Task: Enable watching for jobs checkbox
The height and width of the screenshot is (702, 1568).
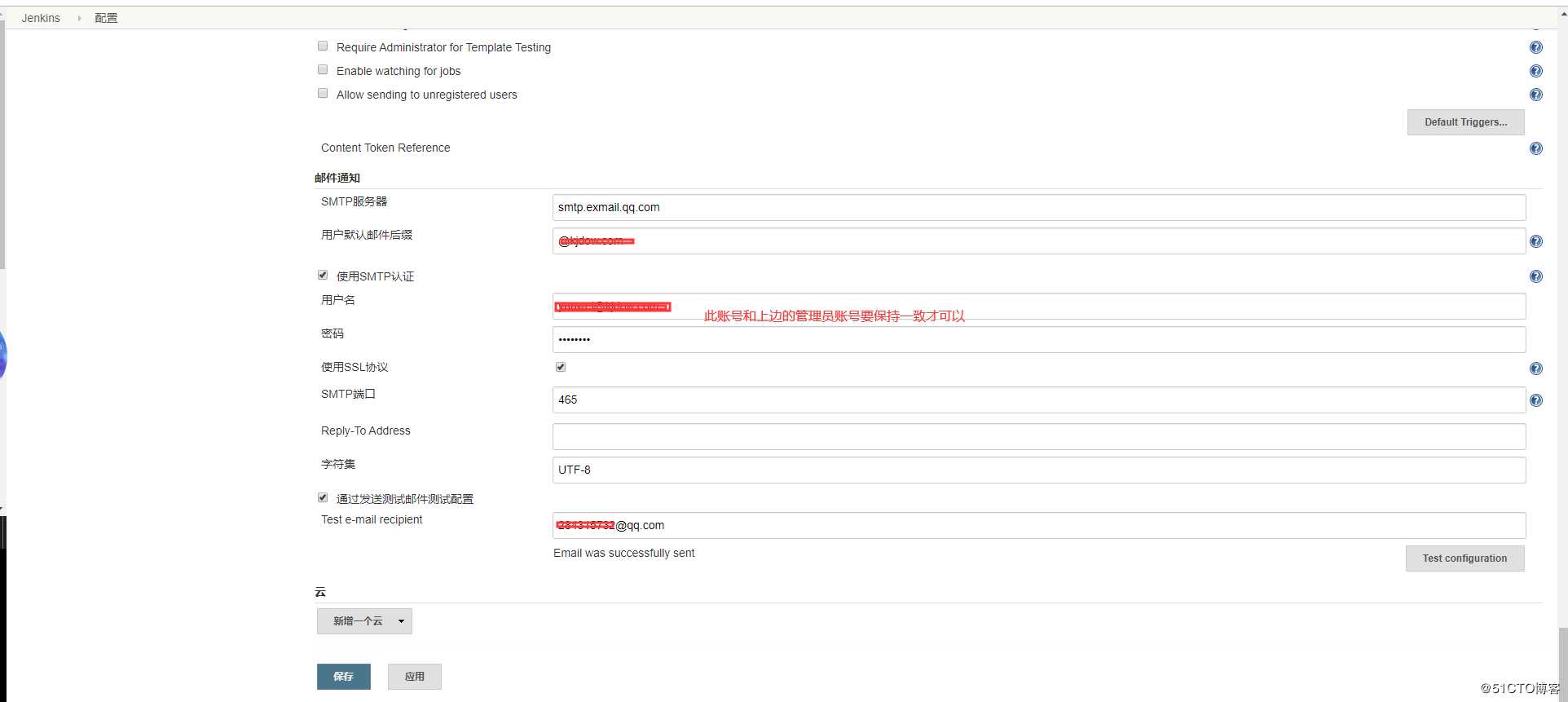Action: pyautogui.click(x=323, y=69)
